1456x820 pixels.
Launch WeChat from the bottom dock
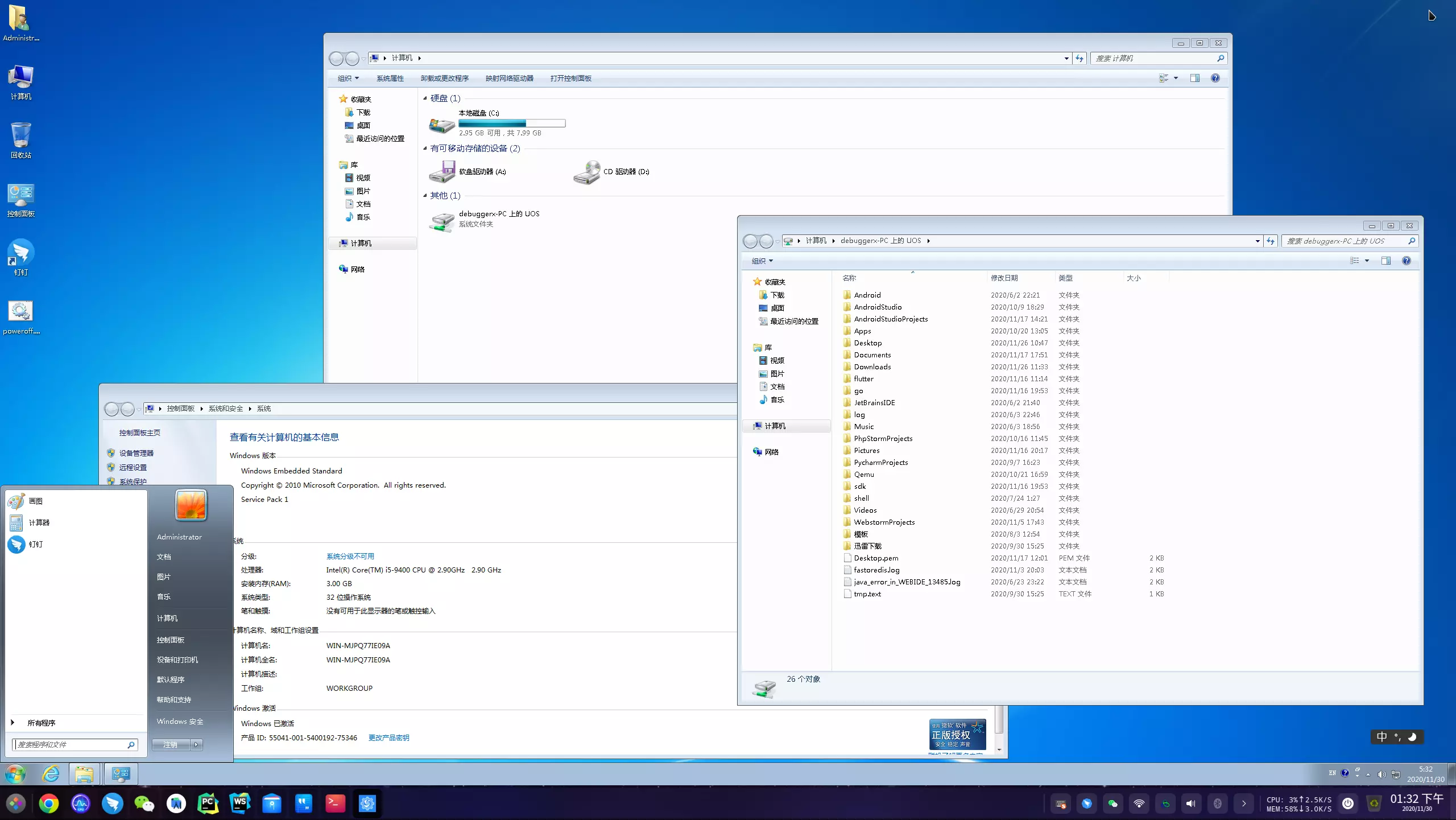point(144,803)
